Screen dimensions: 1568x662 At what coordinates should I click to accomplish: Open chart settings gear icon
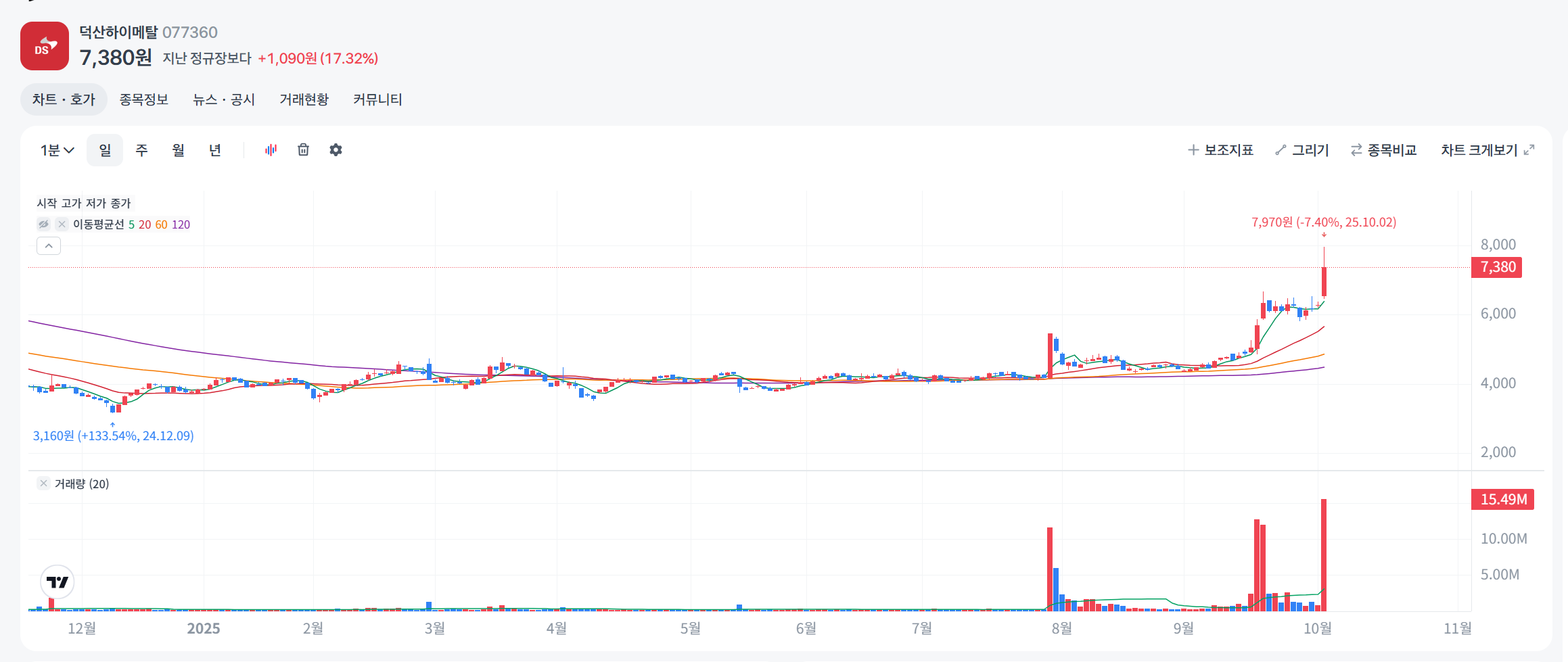(336, 150)
